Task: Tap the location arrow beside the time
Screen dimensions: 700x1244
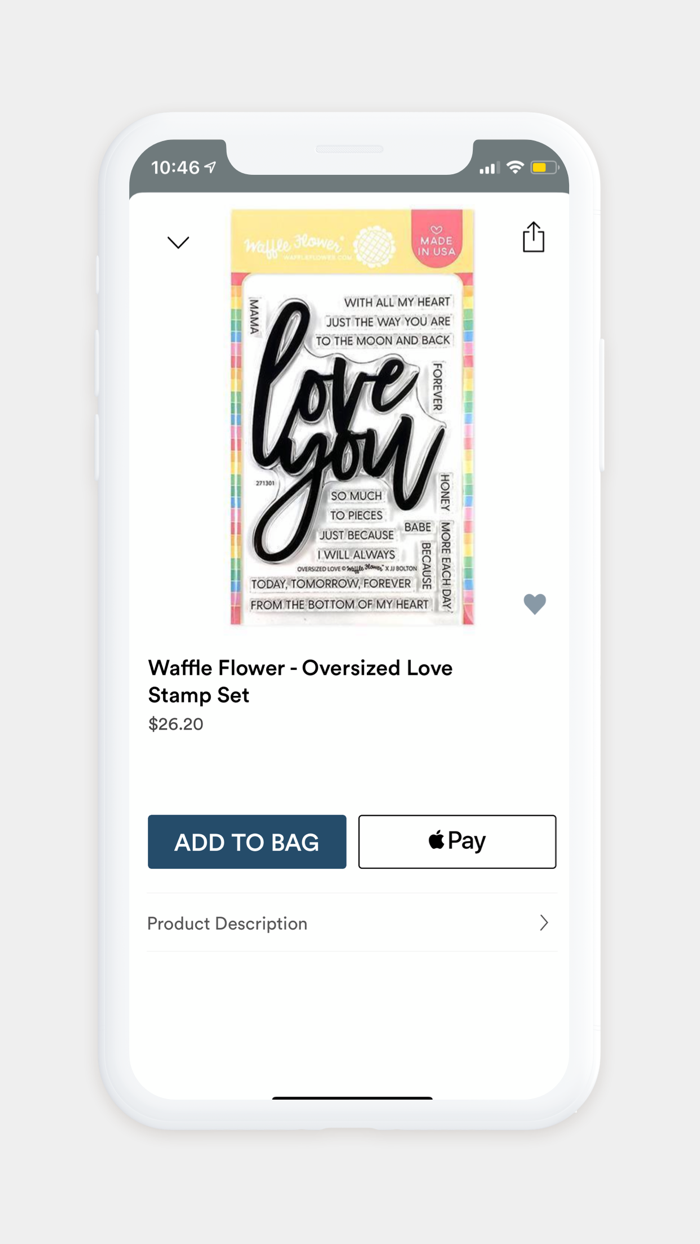Action: pos(211,167)
